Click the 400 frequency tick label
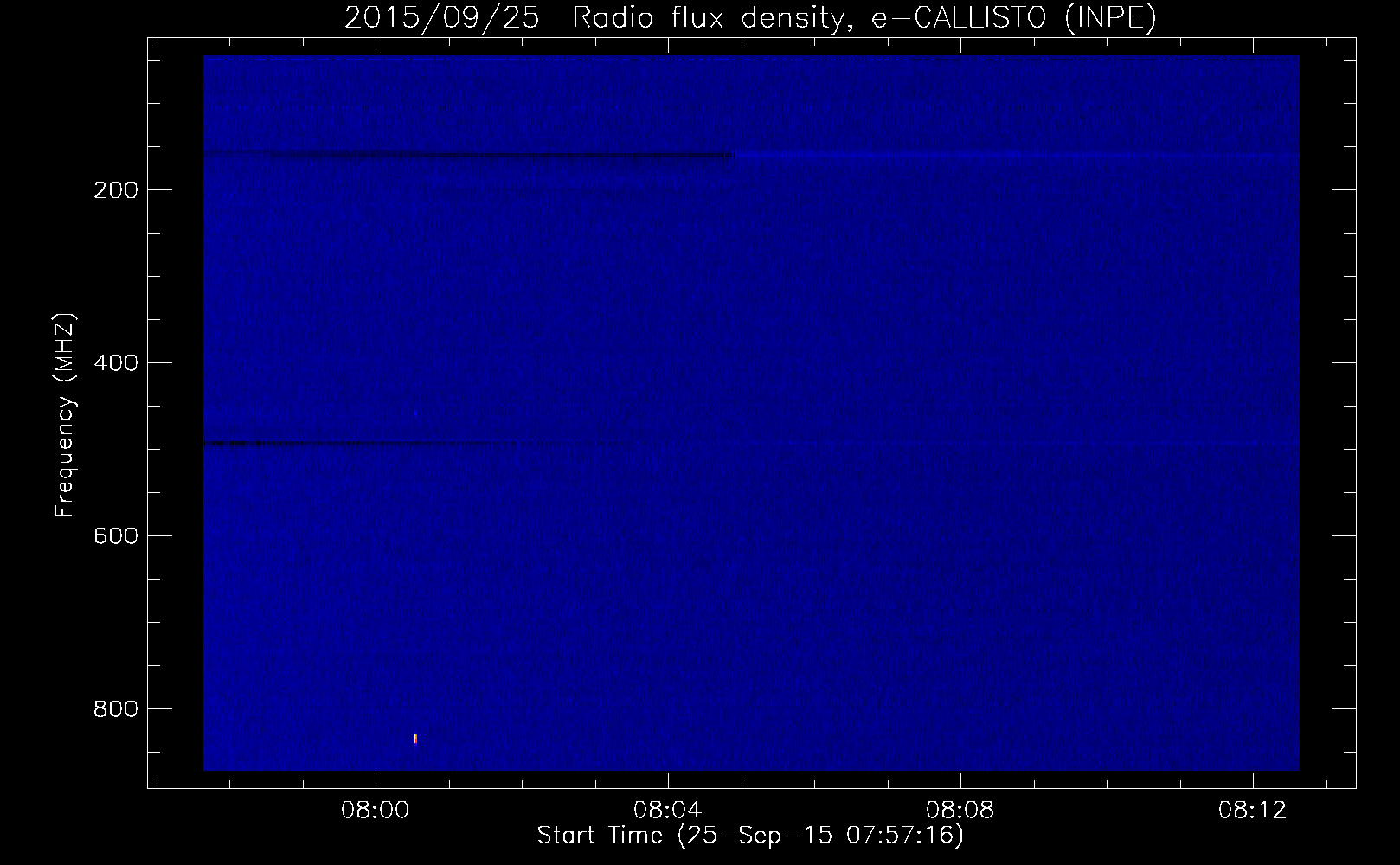Screen dimensions: 1400x865 tap(114, 362)
